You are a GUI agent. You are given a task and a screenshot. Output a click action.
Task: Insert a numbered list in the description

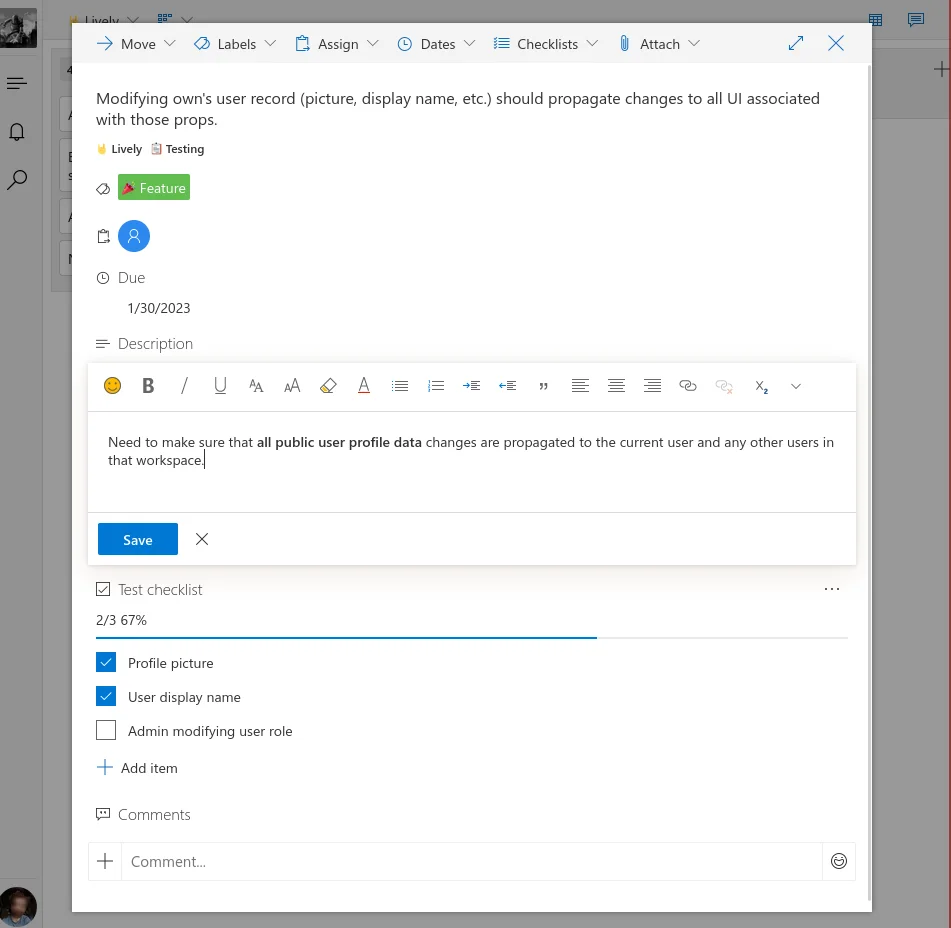click(x=436, y=386)
